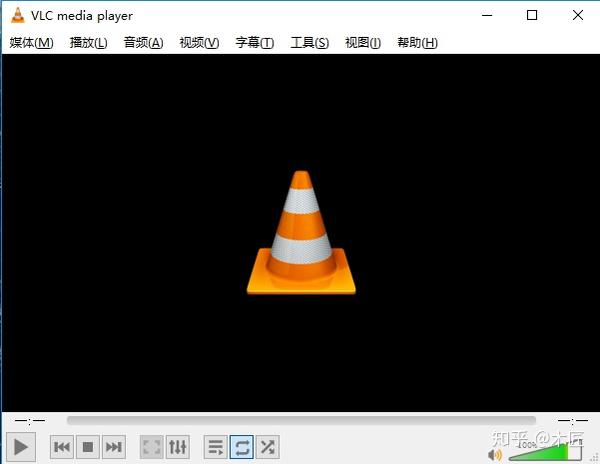
Task: Open the 媒体(M) menu
Action: (31, 42)
